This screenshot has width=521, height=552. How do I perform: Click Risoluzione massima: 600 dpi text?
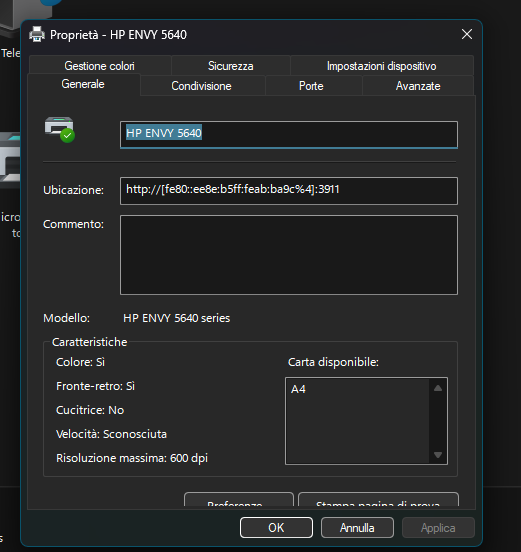[132, 458]
